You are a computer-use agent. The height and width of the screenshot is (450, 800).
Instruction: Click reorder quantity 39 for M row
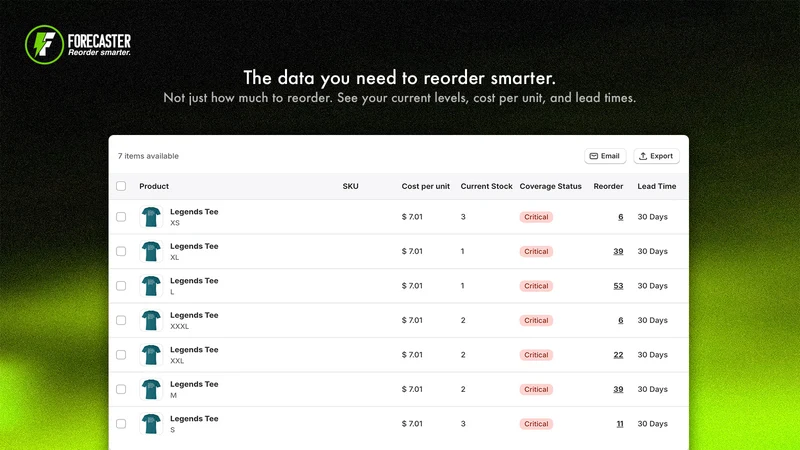click(618, 389)
